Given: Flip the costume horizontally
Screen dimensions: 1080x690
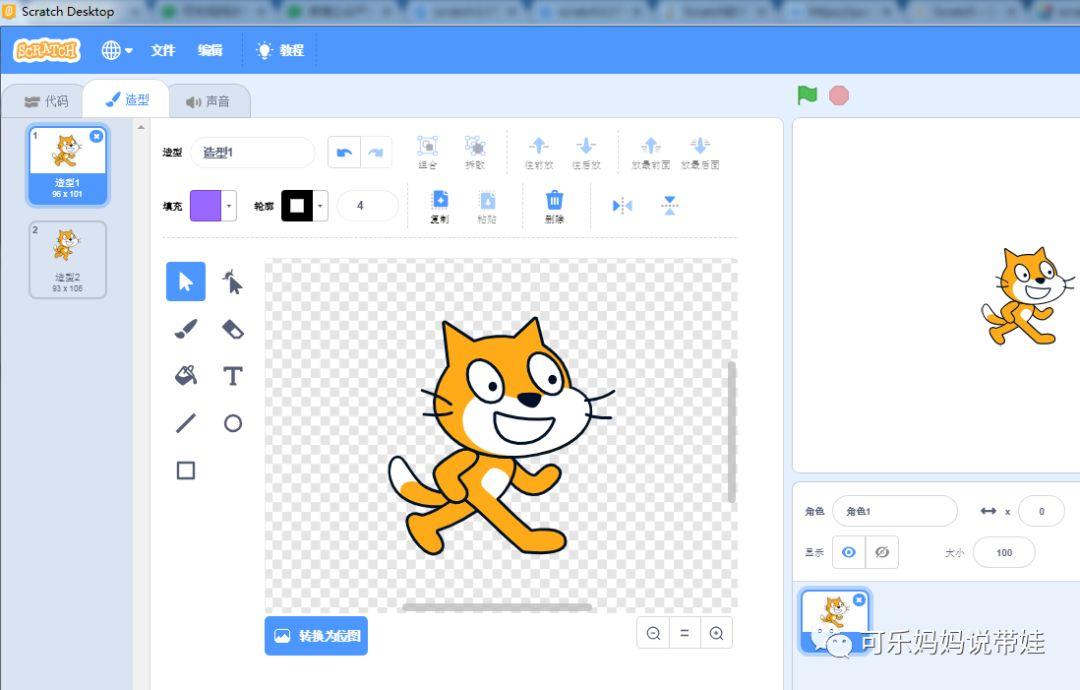Looking at the screenshot, I should [x=622, y=205].
